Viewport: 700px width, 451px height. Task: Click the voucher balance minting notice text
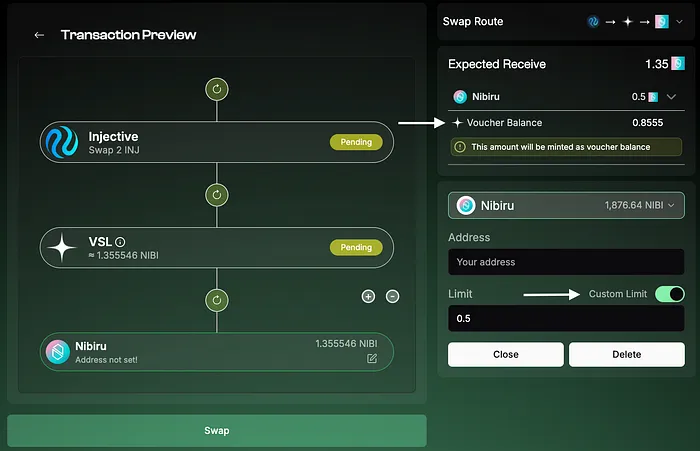coord(561,147)
